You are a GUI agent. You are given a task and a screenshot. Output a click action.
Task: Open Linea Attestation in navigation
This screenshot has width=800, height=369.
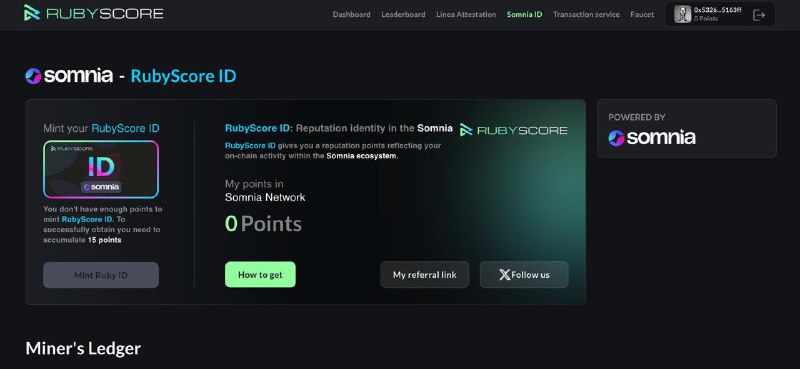[x=466, y=14]
